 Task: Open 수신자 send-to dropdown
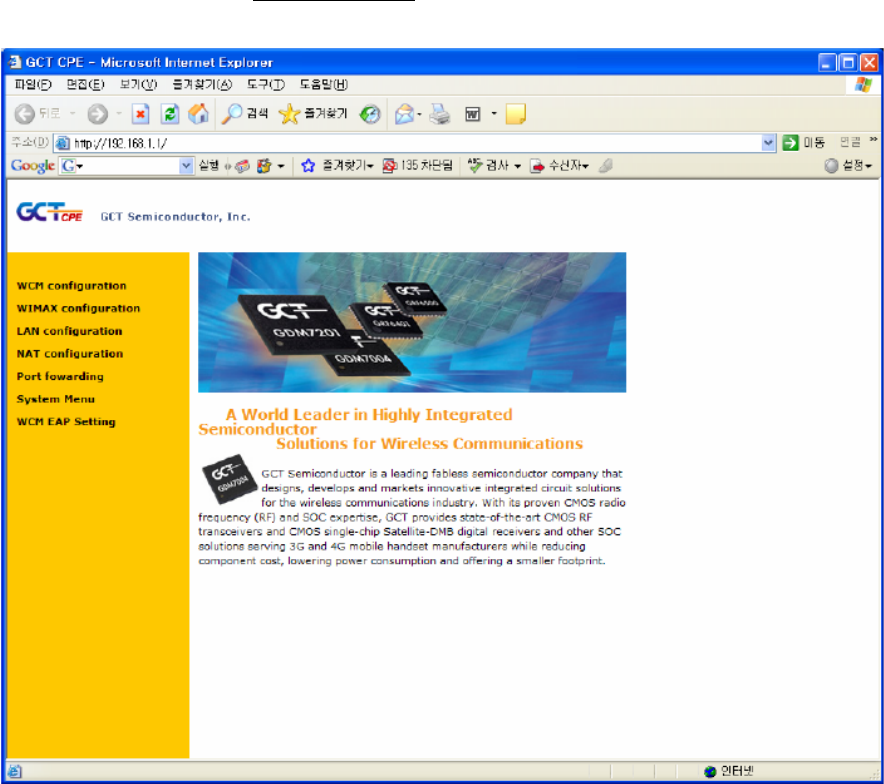(x=559, y=166)
